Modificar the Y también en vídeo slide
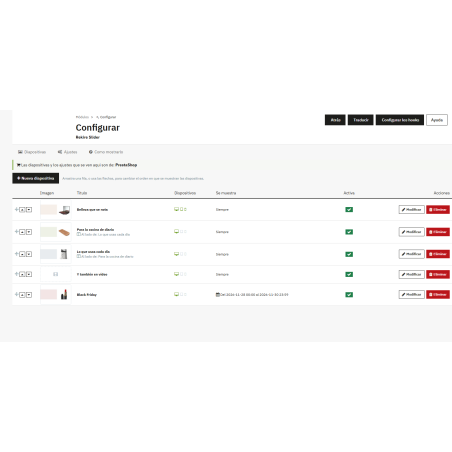Viewport: 452px width, 452px height. [x=412, y=274]
